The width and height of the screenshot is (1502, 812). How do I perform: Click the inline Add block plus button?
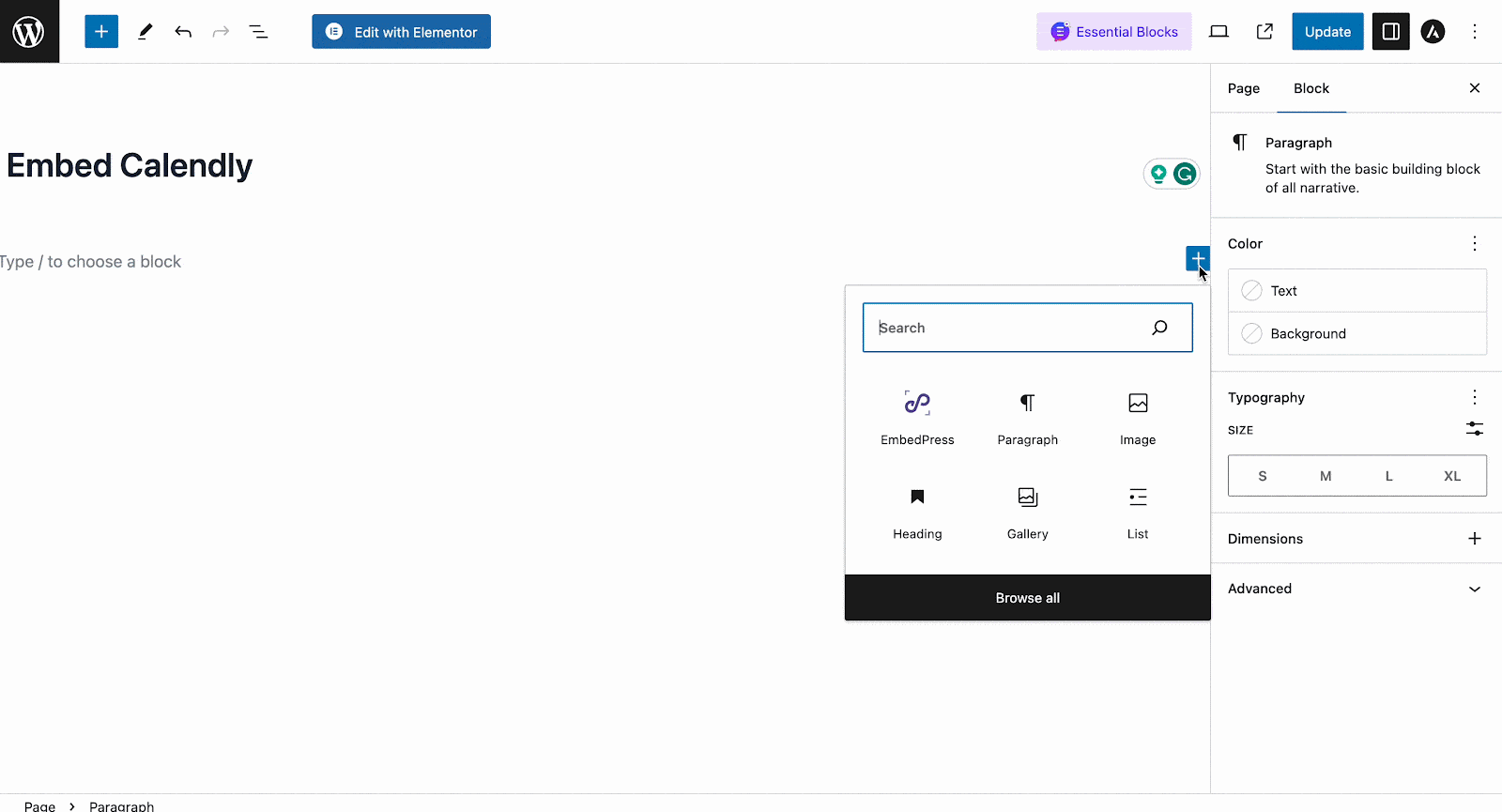point(1198,258)
